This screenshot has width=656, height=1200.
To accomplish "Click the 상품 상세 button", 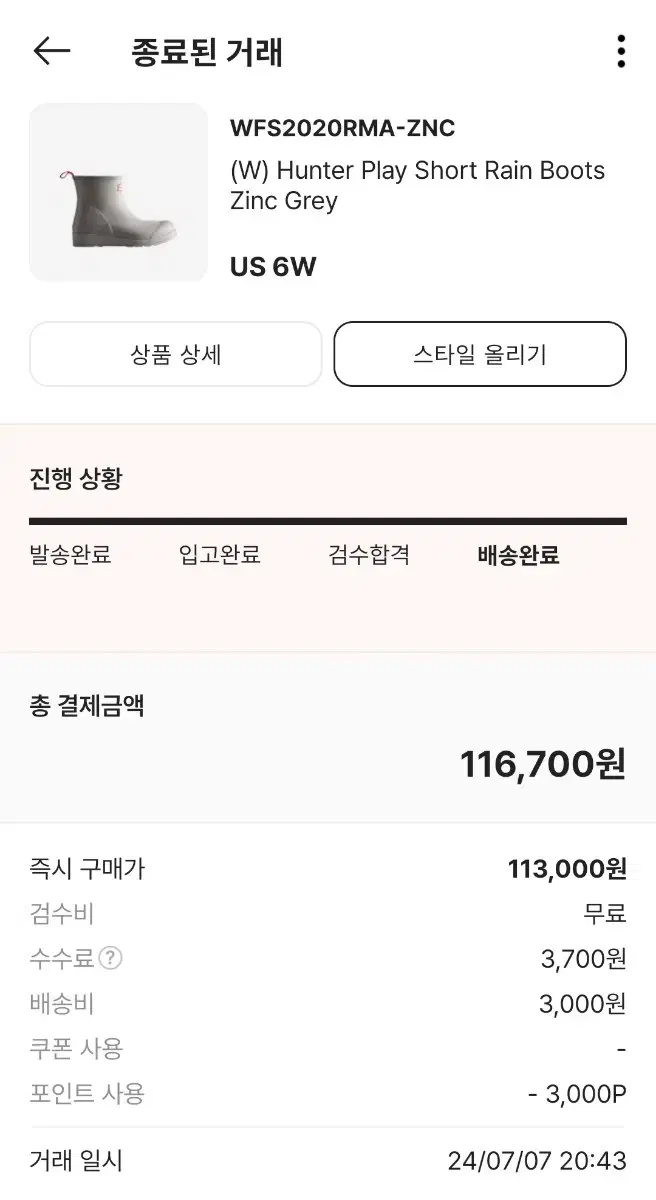I will pos(176,354).
